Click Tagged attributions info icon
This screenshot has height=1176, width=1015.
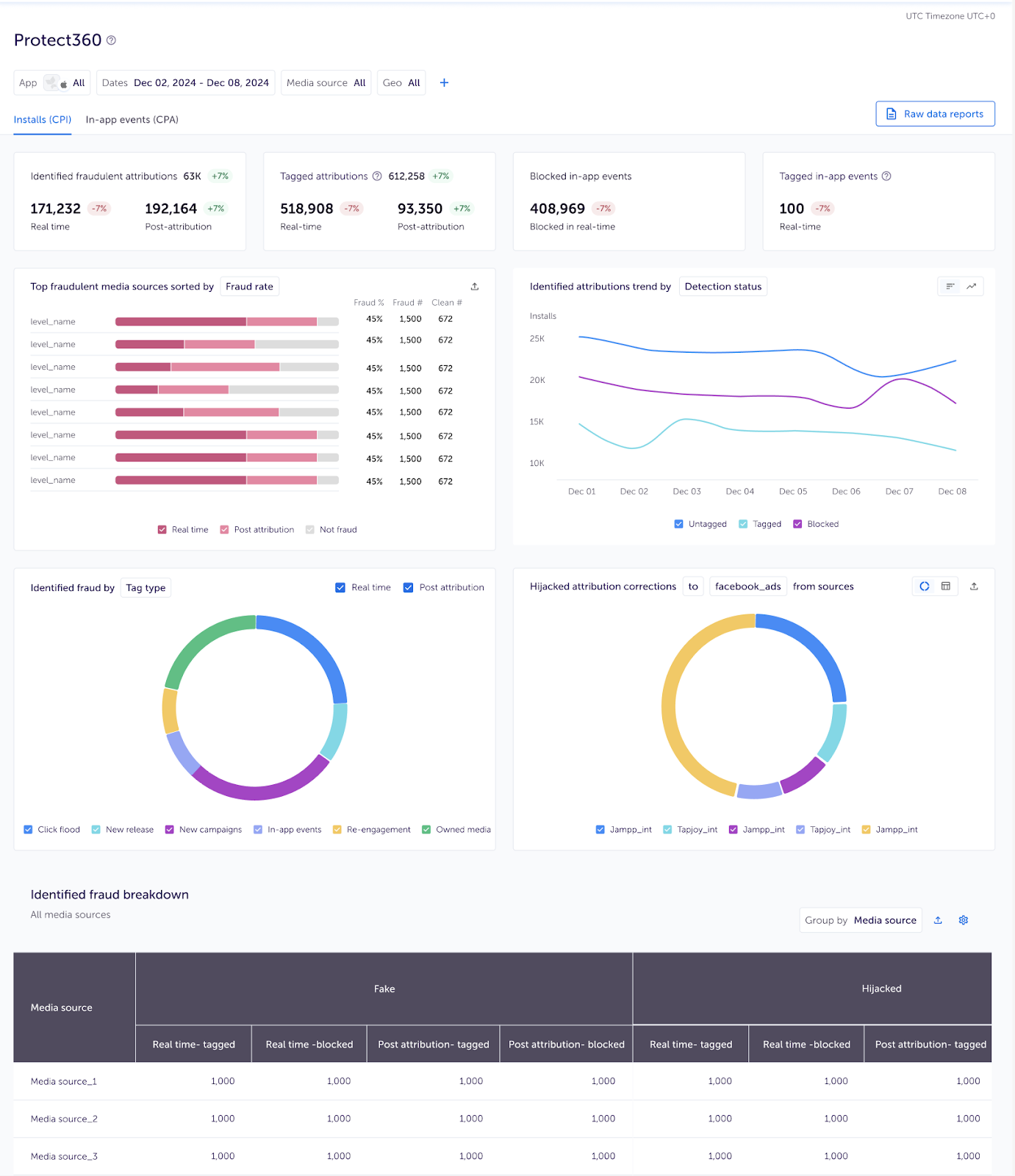click(377, 176)
